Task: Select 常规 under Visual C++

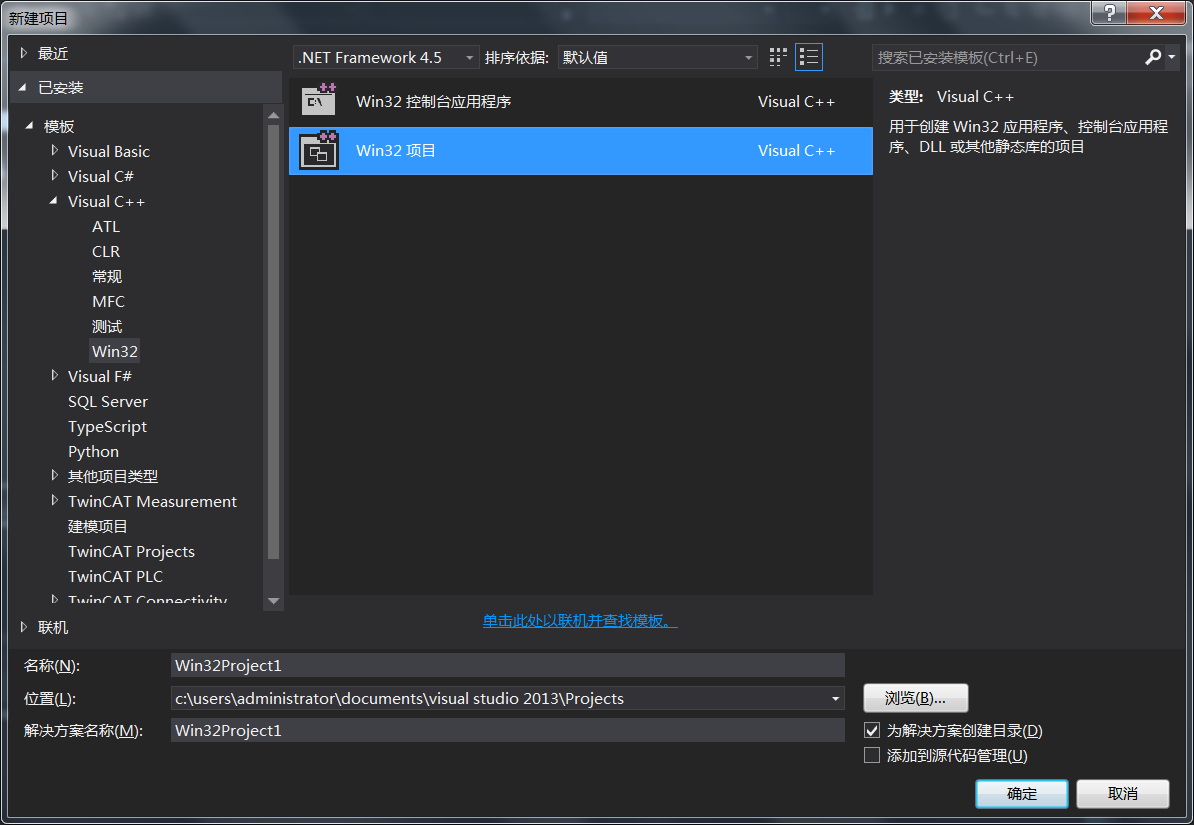Action: point(107,277)
